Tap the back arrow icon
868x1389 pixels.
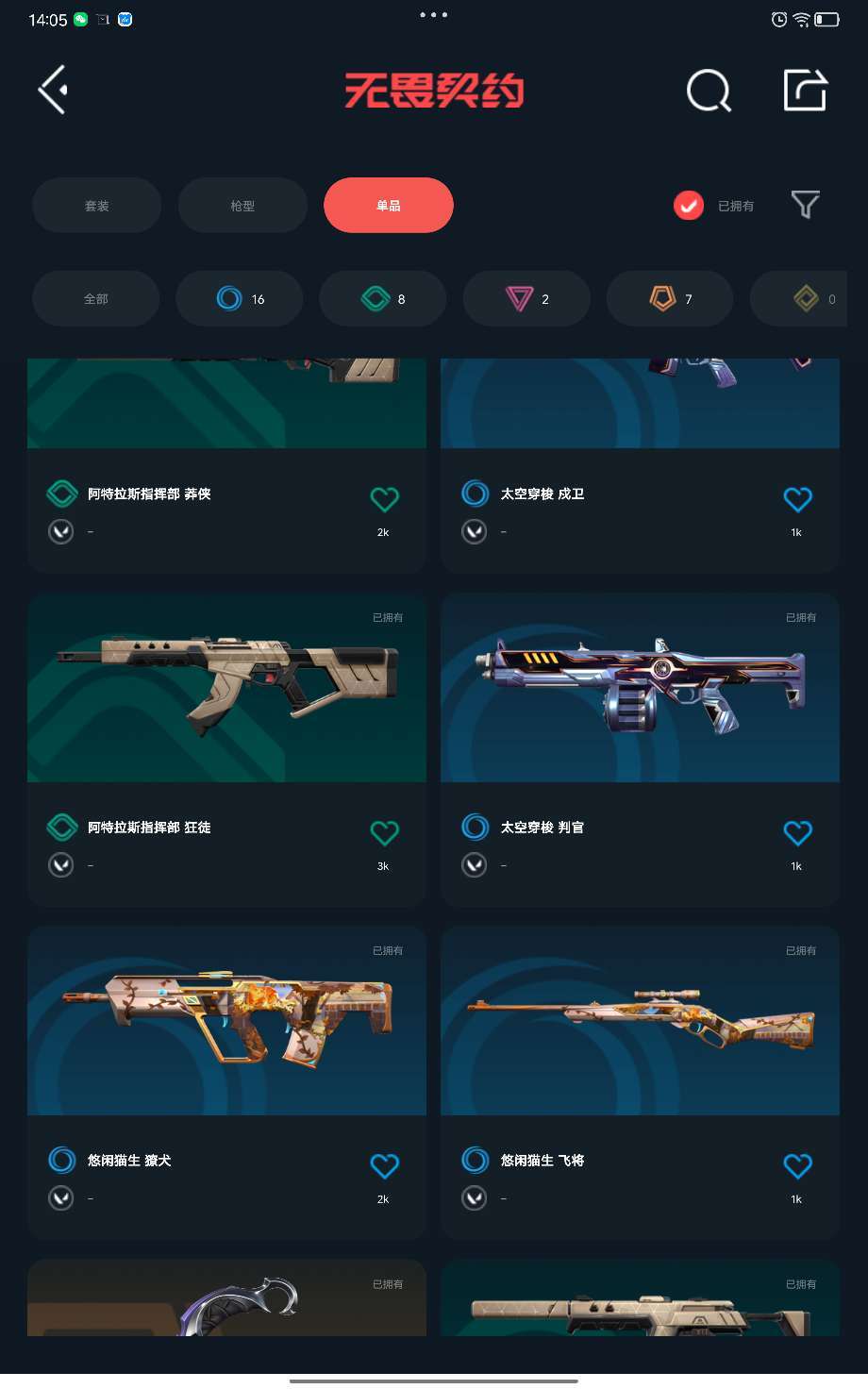53,90
